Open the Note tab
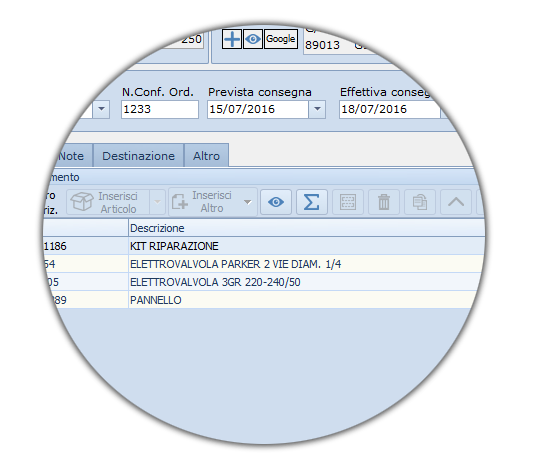Viewport: 541px width, 475px height. tap(71, 156)
